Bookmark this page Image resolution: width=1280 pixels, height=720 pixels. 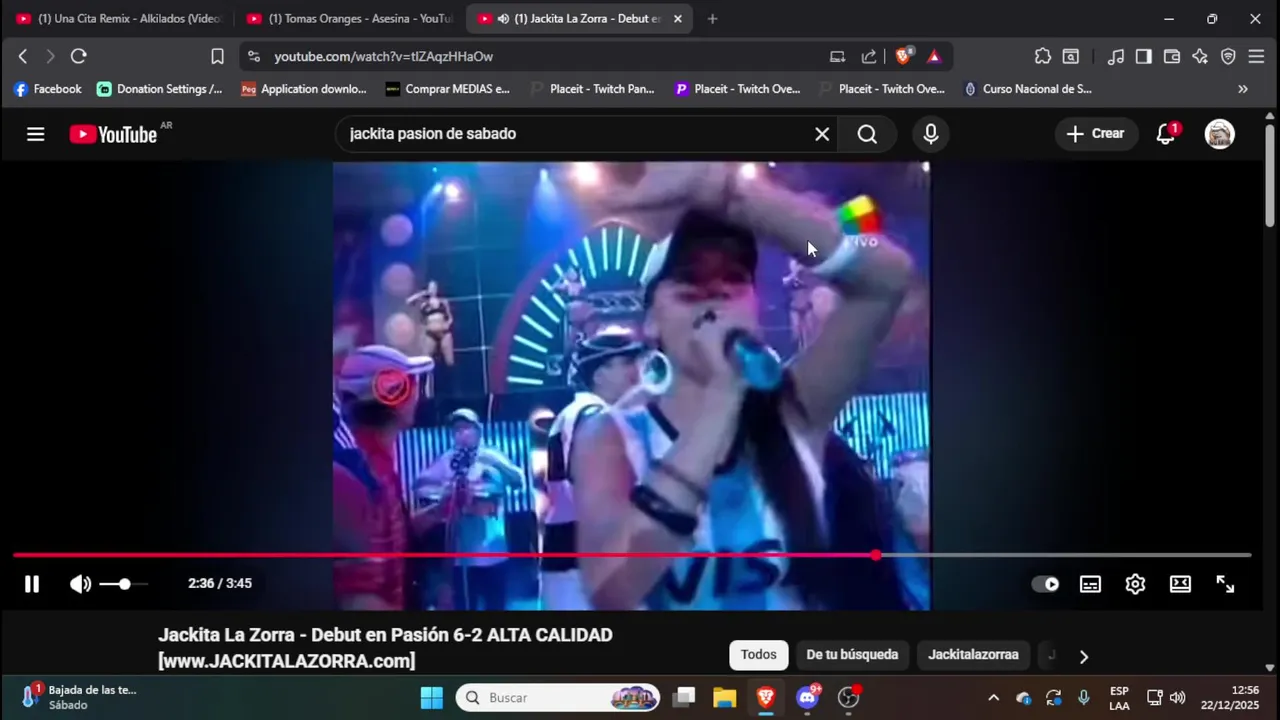click(x=217, y=56)
